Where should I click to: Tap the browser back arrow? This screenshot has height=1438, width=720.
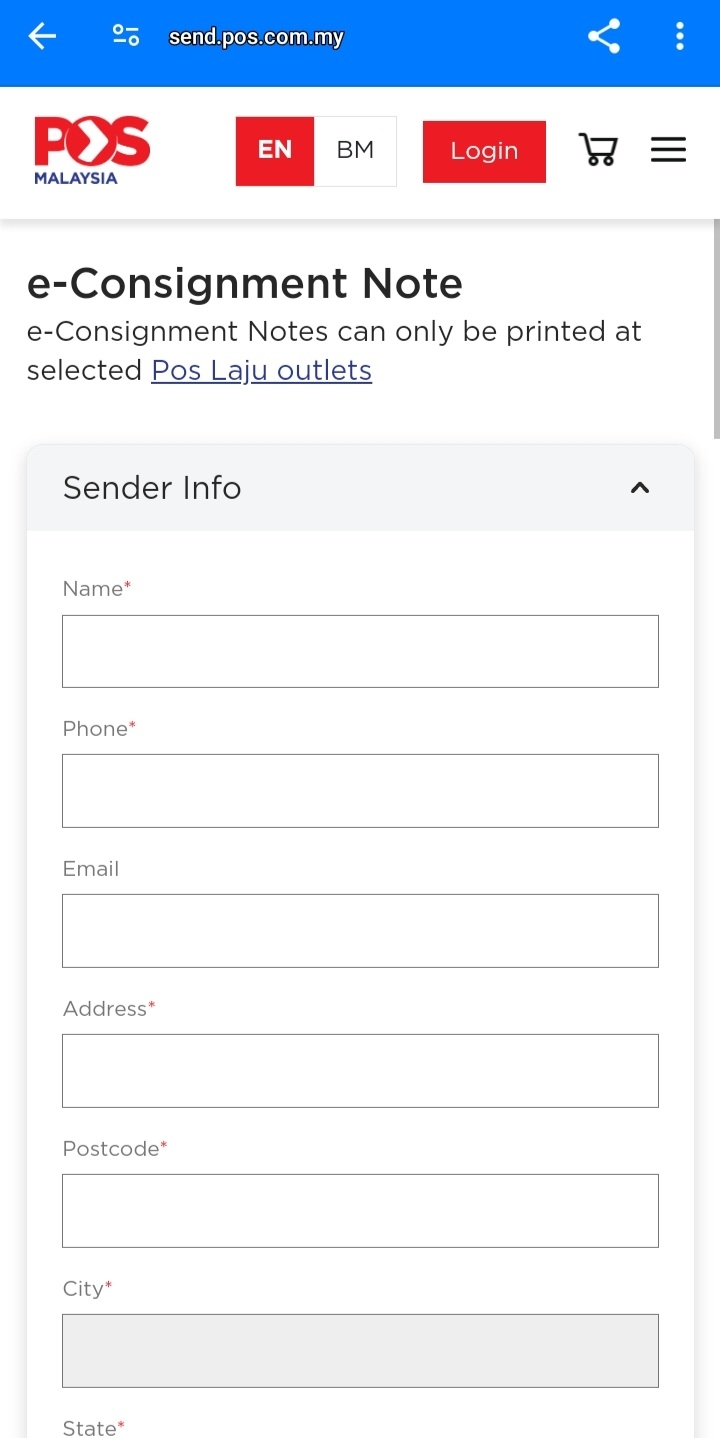pos(42,37)
